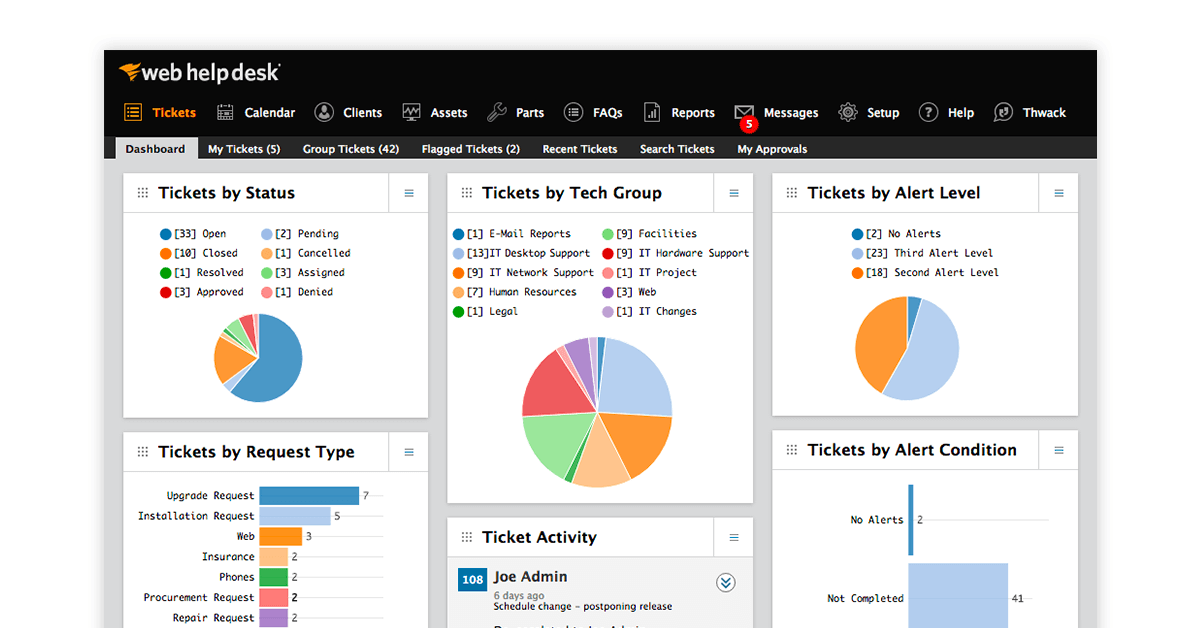This screenshot has width=1200, height=628.
Task: Click the red 5 unread messages badge
Action: [x=749, y=125]
